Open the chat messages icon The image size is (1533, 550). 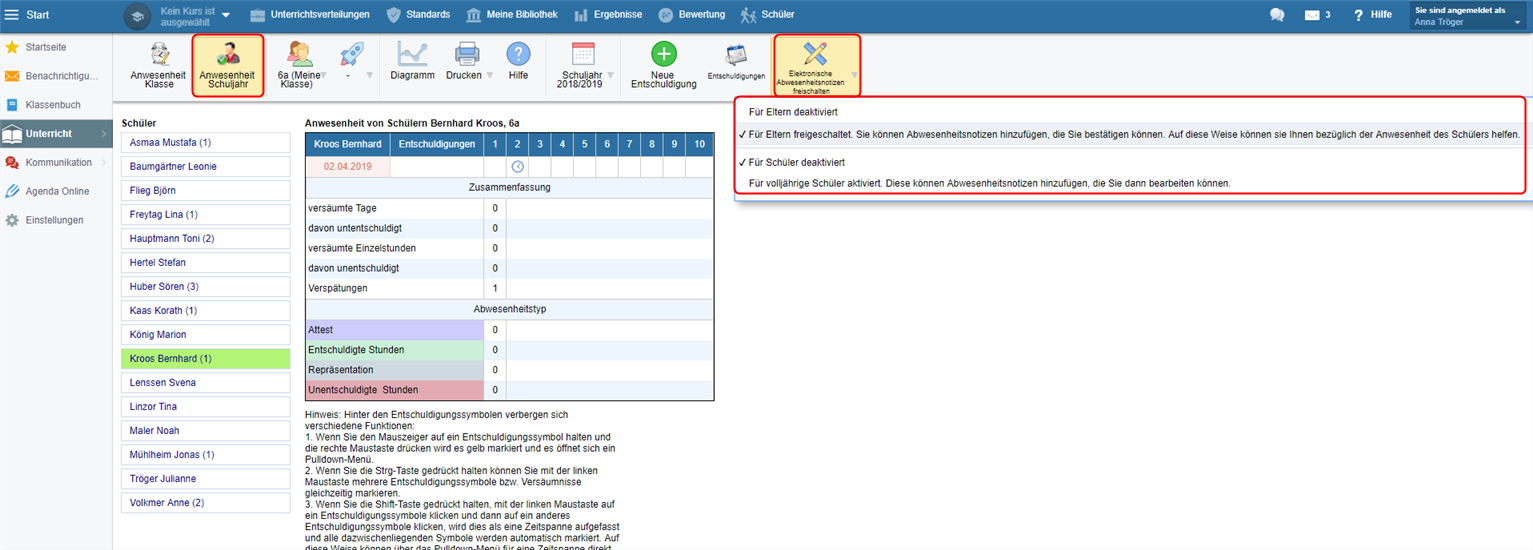(1277, 15)
